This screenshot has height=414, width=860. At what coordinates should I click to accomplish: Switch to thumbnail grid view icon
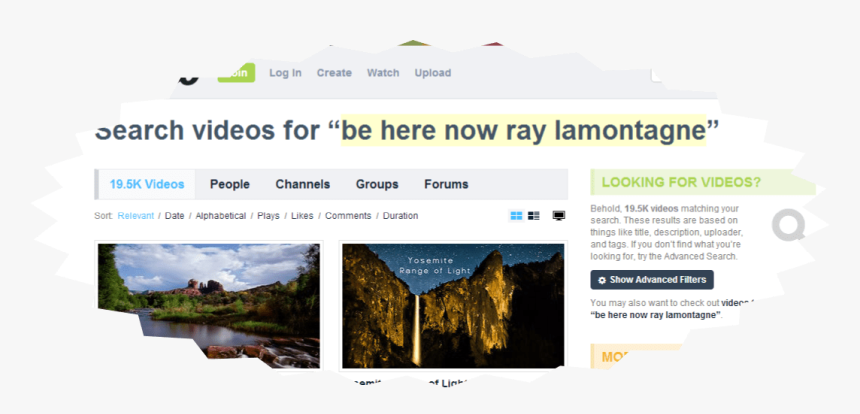[x=516, y=216]
